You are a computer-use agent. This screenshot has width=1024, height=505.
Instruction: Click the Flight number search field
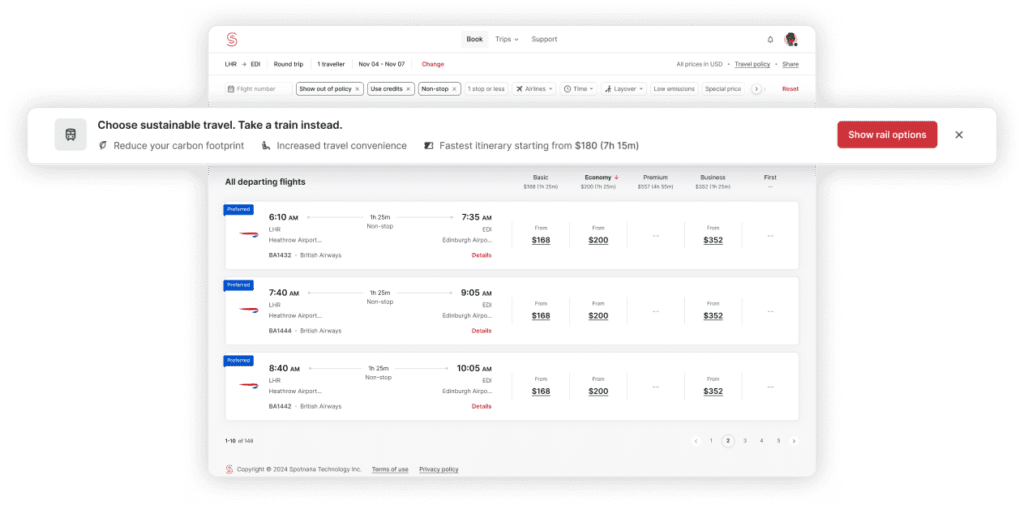tap(256, 89)
